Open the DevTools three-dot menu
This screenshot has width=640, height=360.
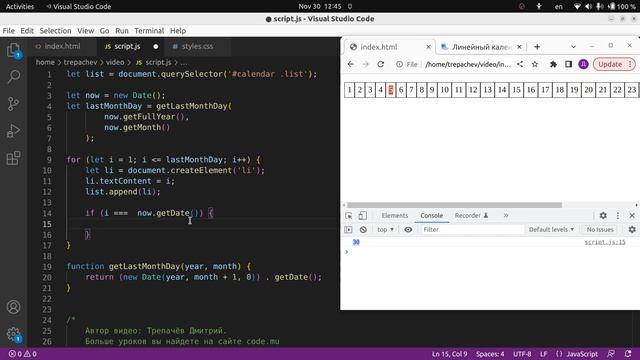coord(618,216)
